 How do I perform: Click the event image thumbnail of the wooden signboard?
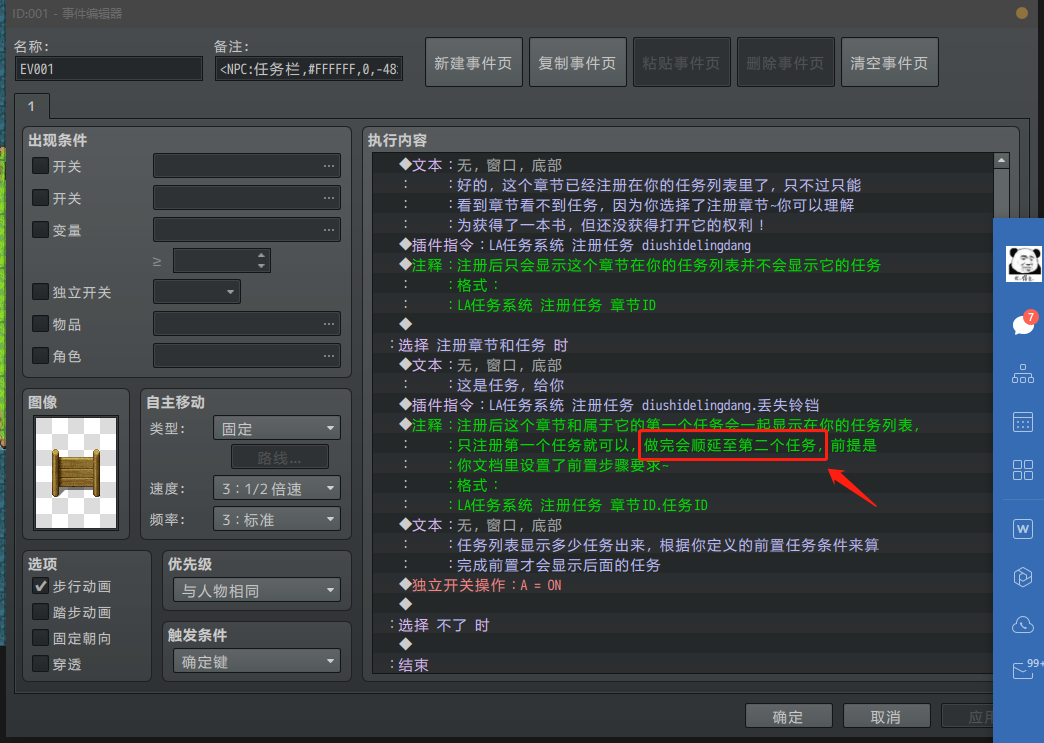(76, 473)
